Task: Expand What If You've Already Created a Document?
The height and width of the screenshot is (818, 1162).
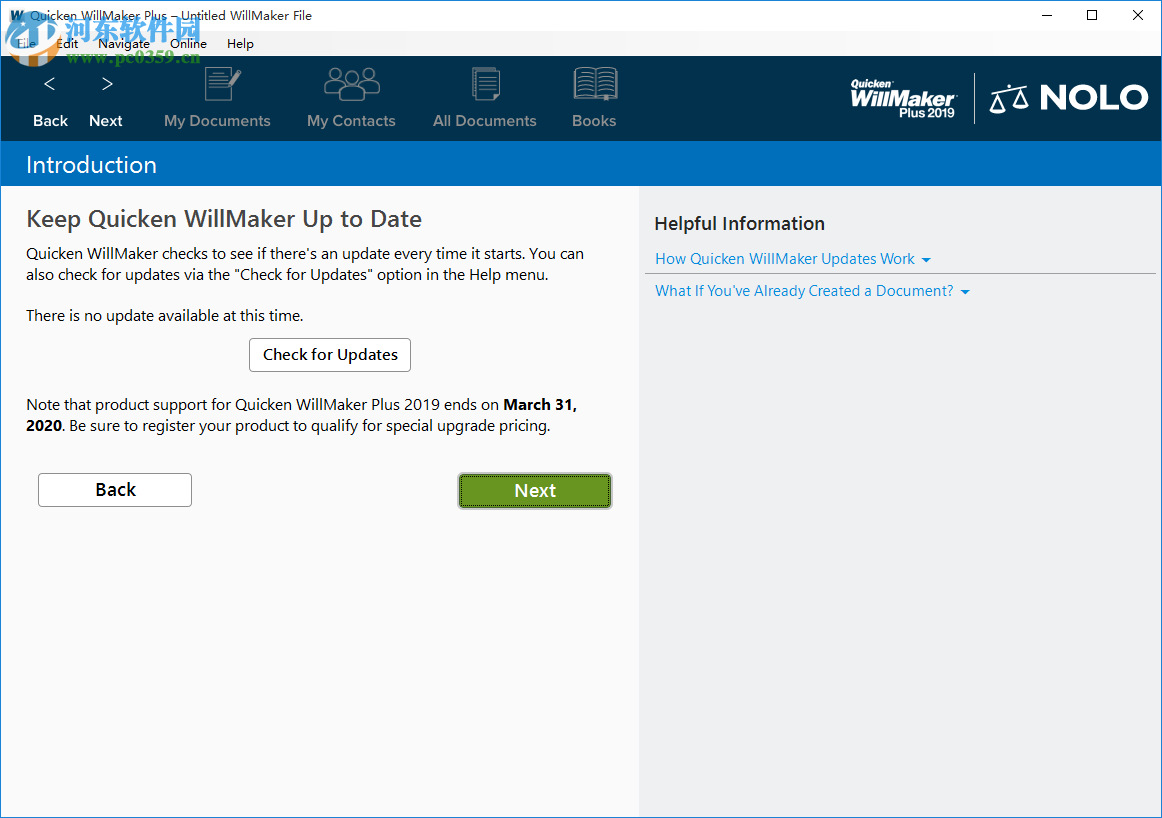Action: pyautogui.click(x=804, y=290)
